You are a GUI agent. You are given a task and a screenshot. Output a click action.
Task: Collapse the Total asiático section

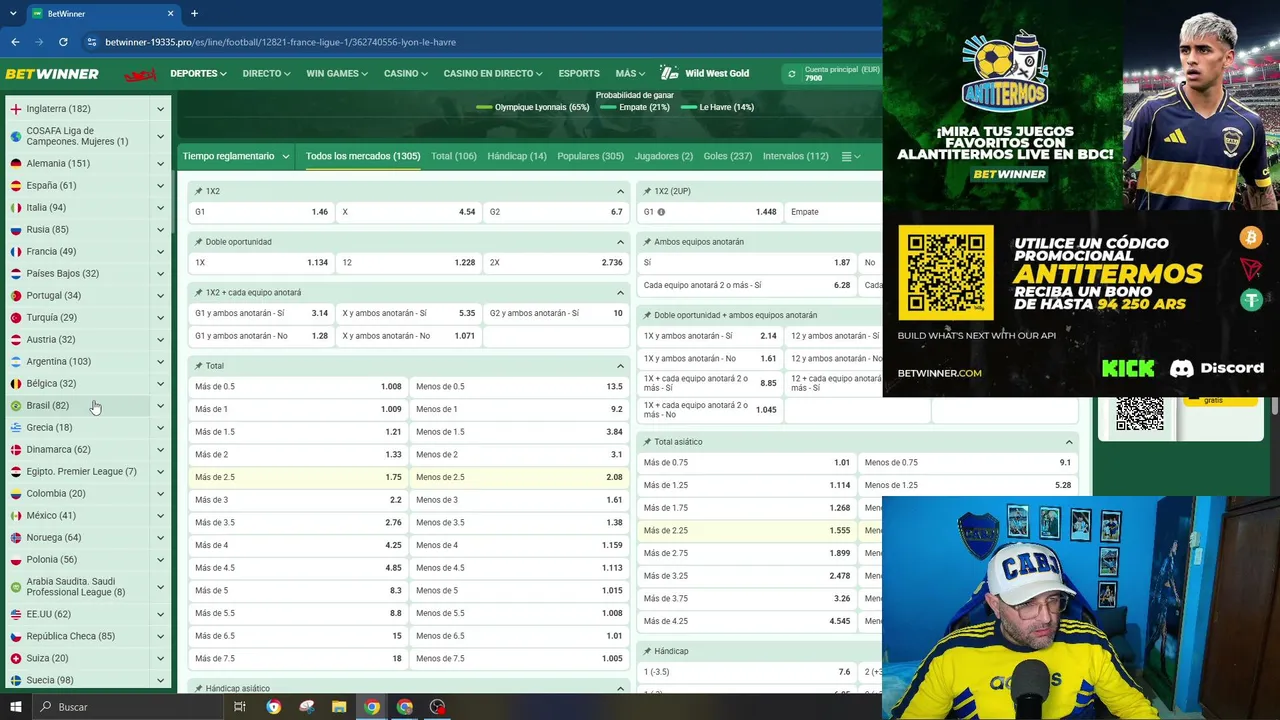[1069, 442]
